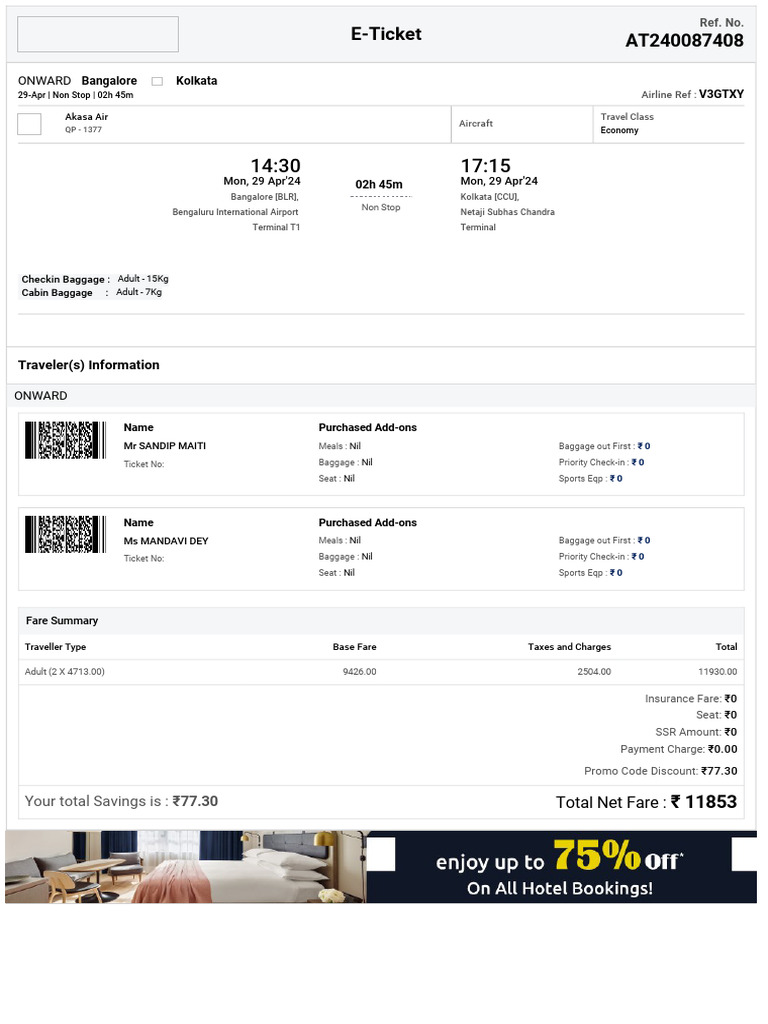Click the 14:30 departure time
The image size is (768, 1024).
click(275, 166)
